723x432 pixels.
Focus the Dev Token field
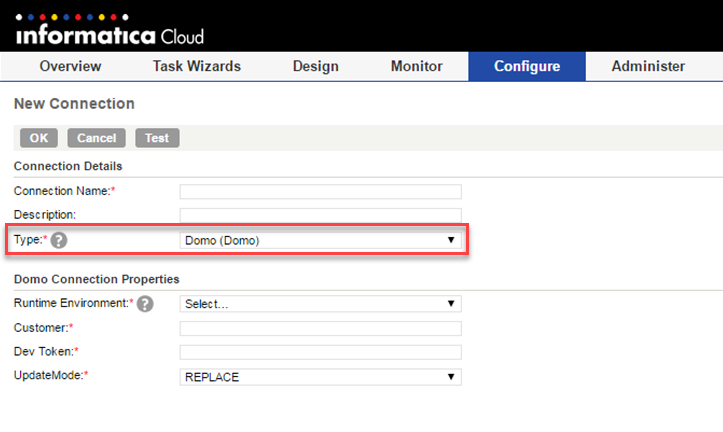pos(320,352)
